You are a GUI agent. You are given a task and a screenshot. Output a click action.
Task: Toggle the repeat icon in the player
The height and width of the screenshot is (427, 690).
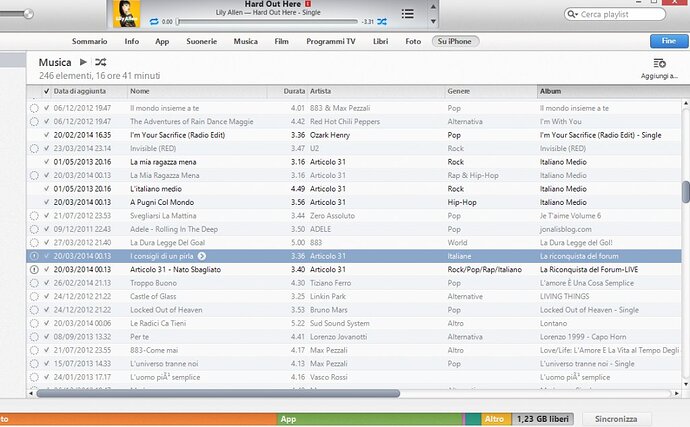154,21
